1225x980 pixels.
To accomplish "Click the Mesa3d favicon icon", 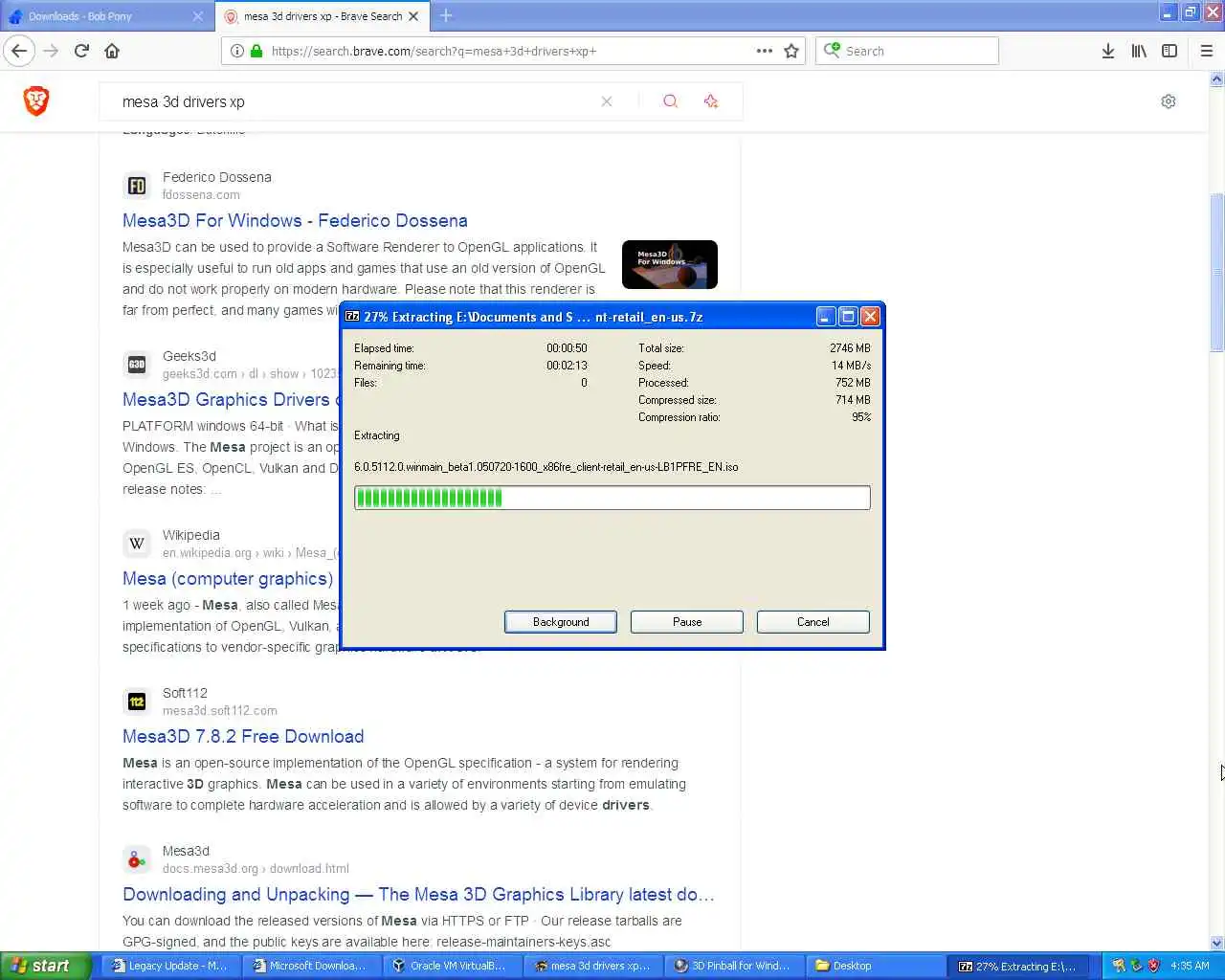I will [137, 859].
